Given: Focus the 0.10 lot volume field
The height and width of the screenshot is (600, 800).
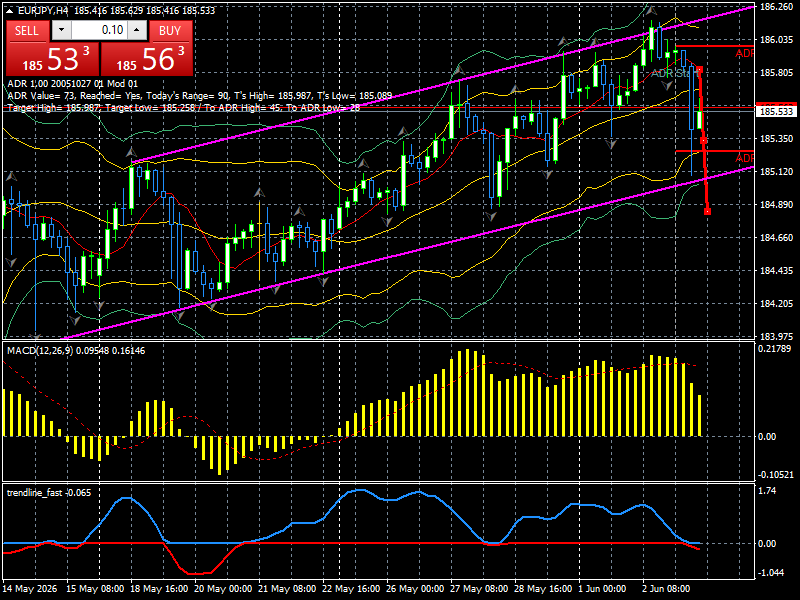Looking at the screenshot, I should click(x=99, y=30).
